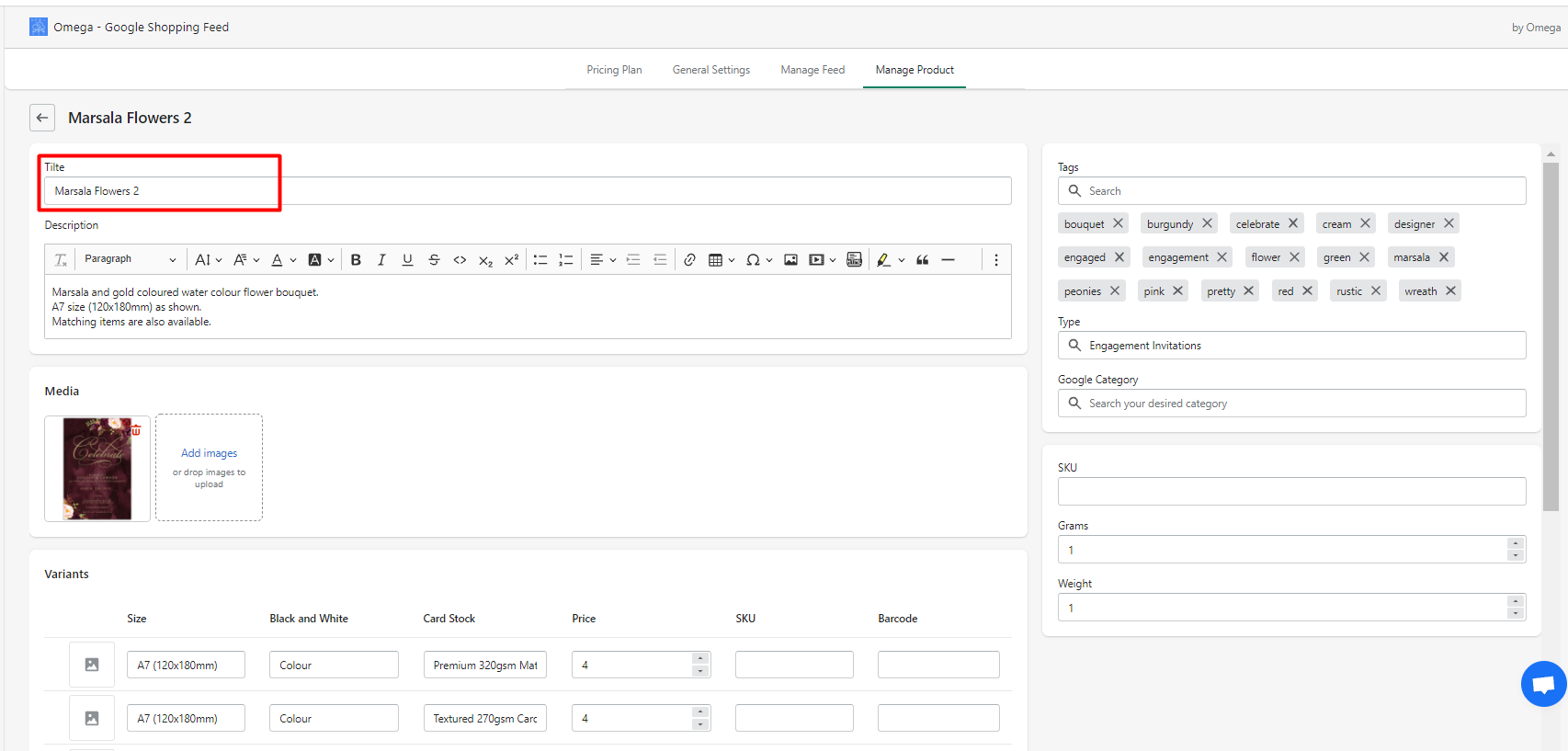The height and width of the screenshot is (751, 1568).
Task: Toggle italic formatting
Action: coord(381,260)
